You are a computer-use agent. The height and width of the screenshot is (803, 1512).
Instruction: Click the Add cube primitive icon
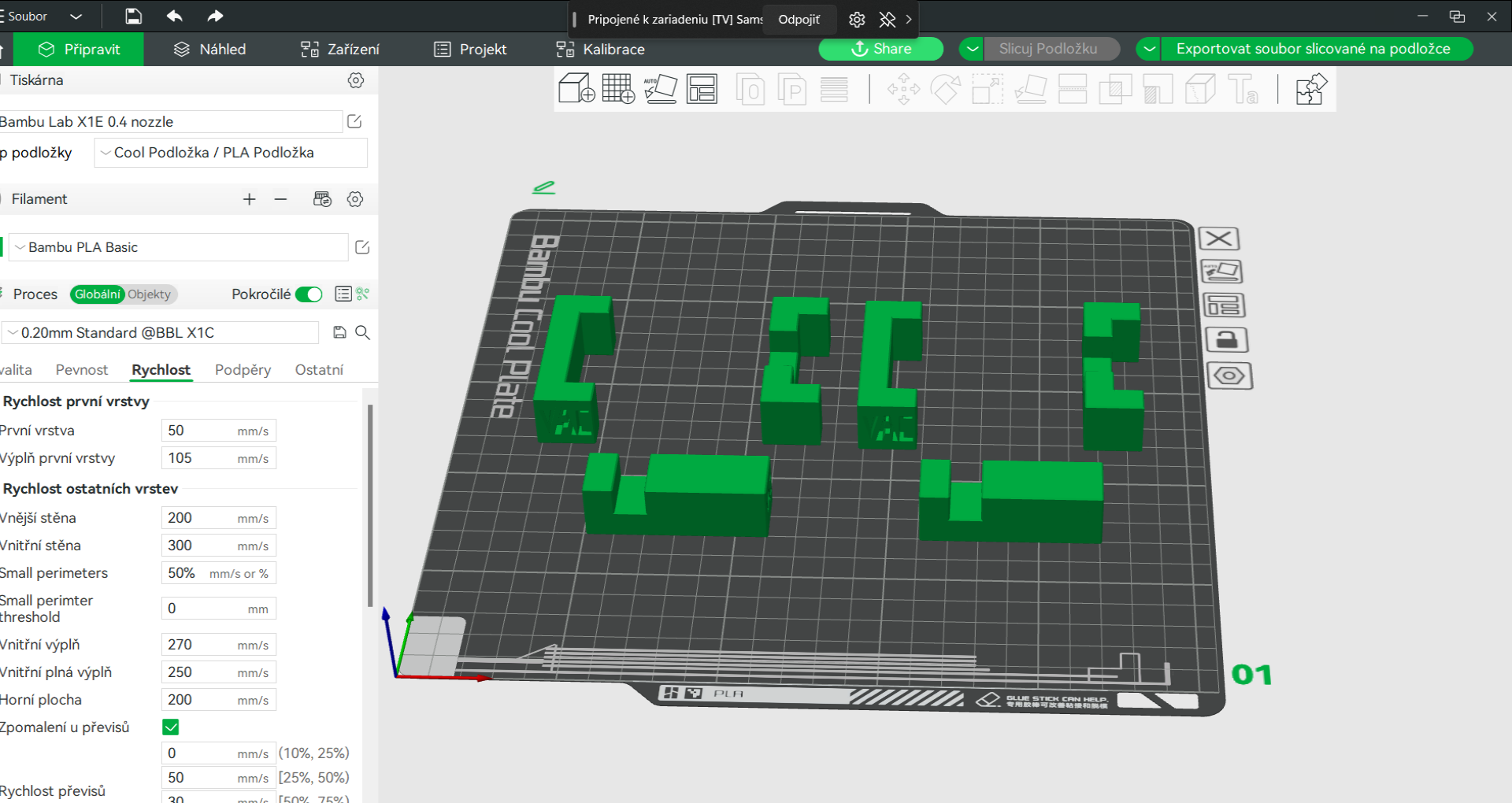[x=576, y=88]
